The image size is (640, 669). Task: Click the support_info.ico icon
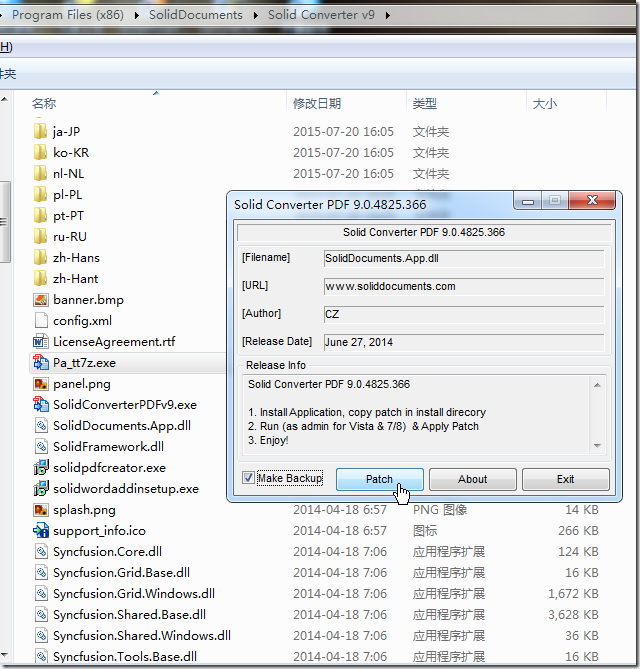click(x=41, y=530)
